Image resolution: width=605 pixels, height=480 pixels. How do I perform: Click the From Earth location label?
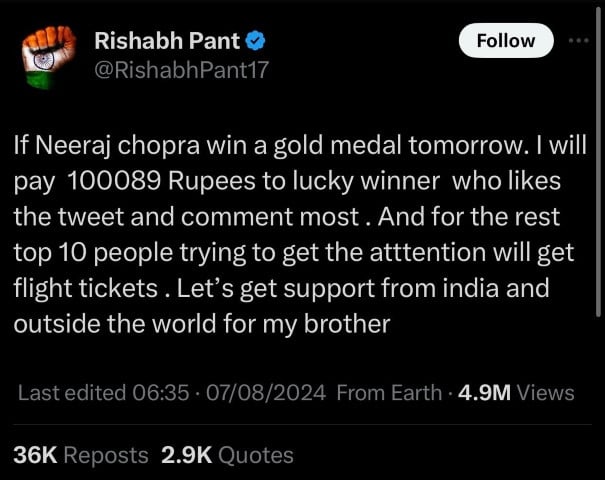[389, 393]
